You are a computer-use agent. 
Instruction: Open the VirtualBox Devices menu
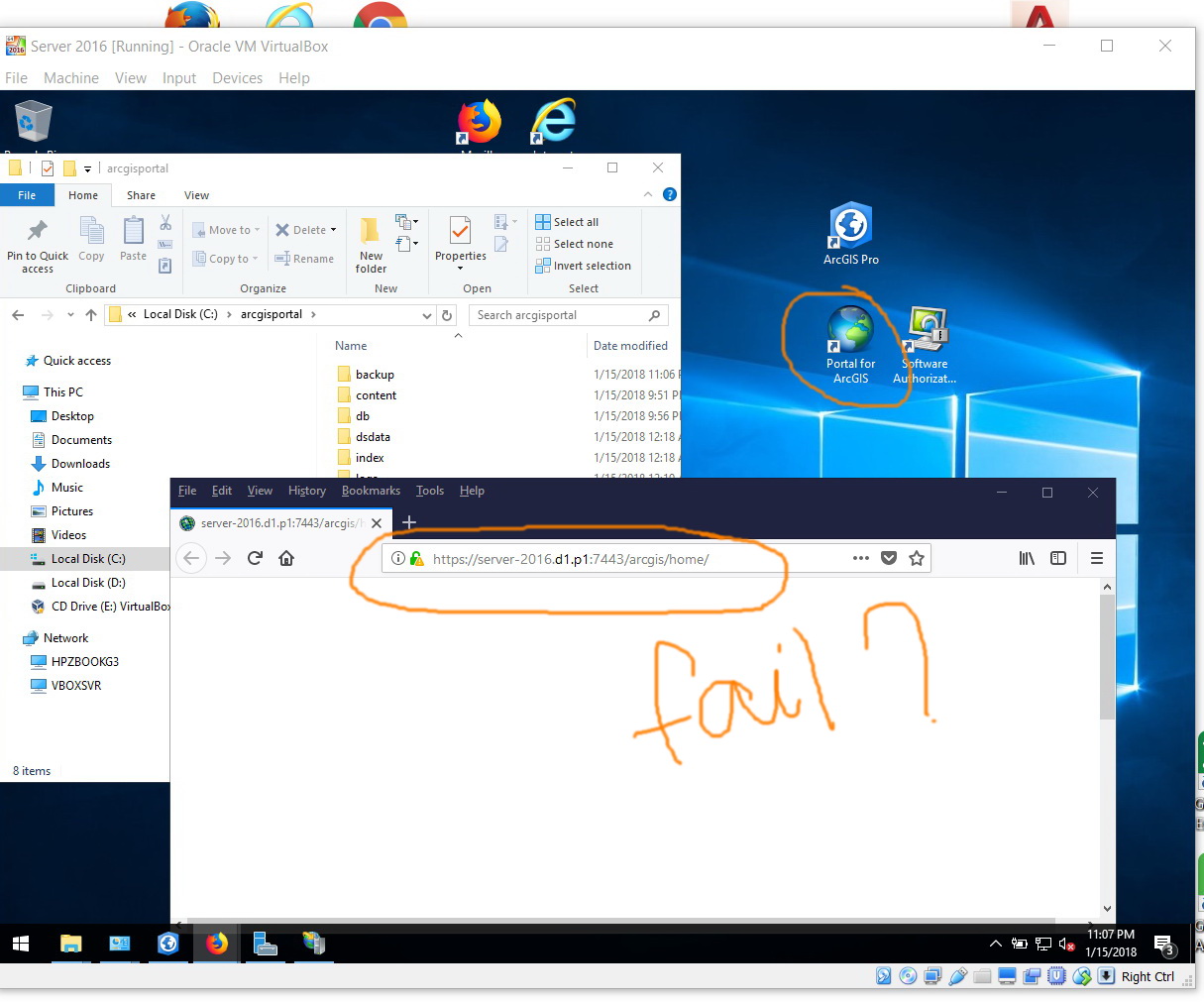[237, 78]
